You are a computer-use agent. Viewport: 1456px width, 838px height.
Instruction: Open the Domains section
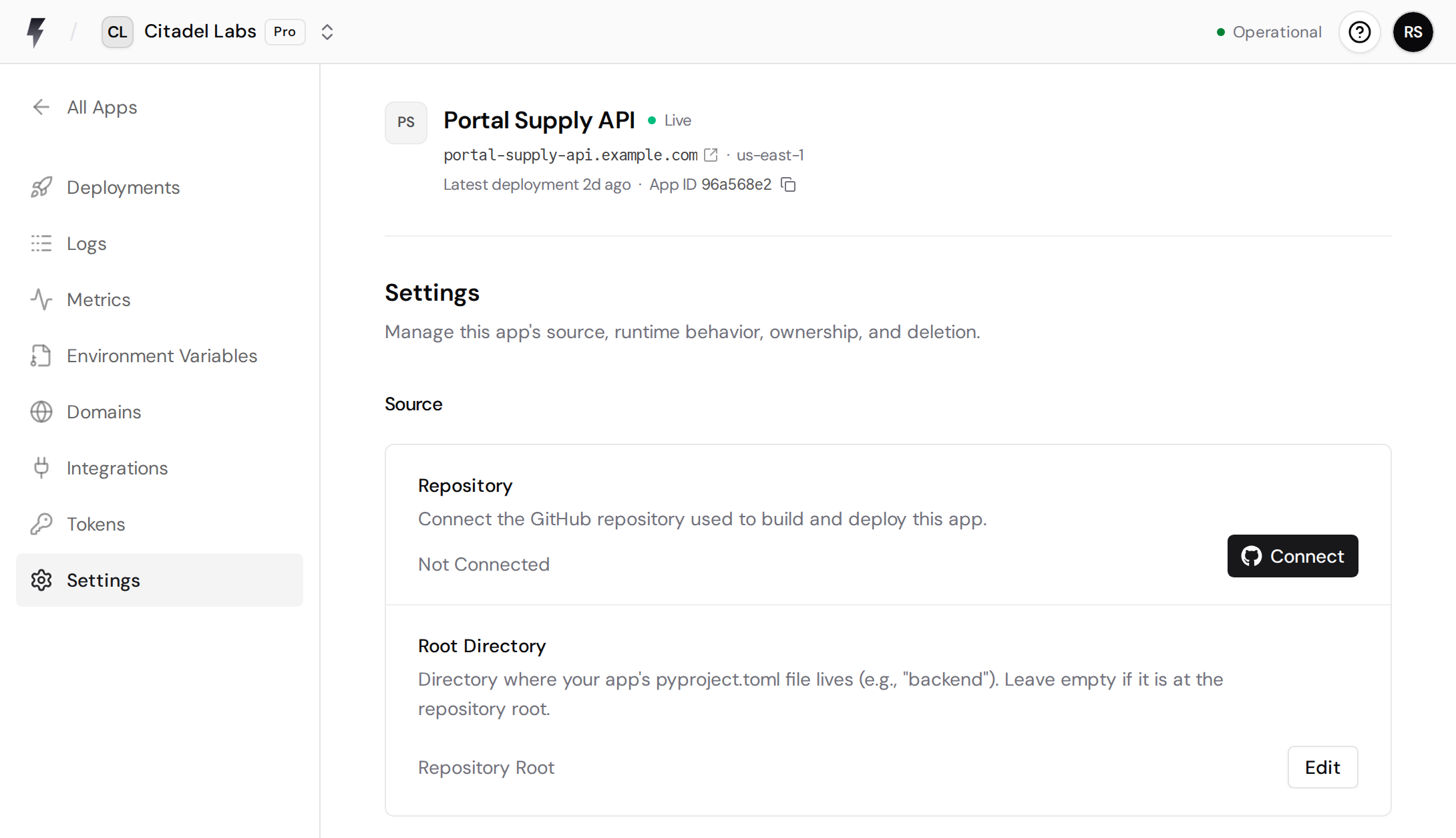tap(160, 412)
